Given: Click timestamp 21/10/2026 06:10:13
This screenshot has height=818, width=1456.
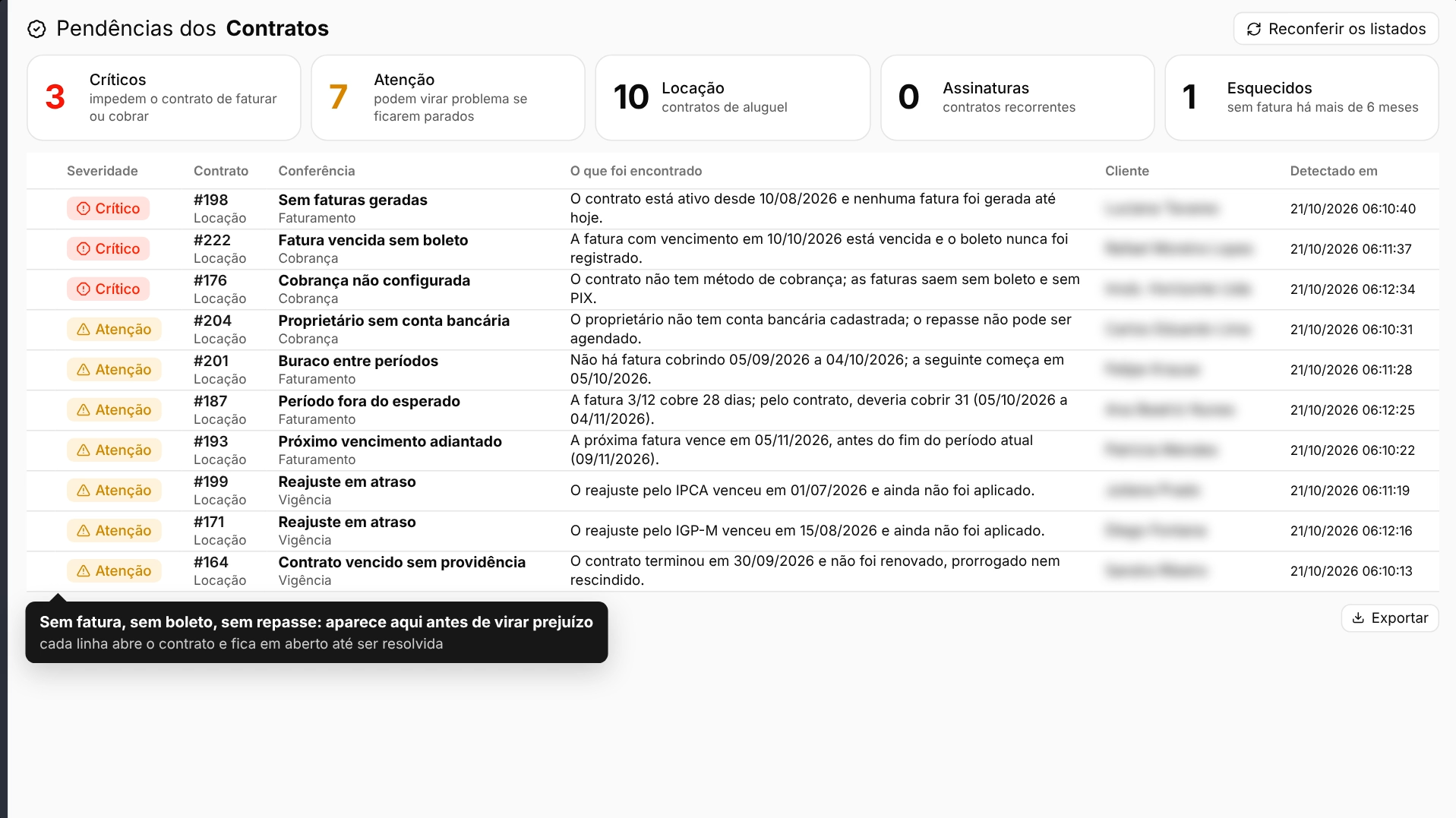Looking at the screenshot, I should pos(1351,571).
